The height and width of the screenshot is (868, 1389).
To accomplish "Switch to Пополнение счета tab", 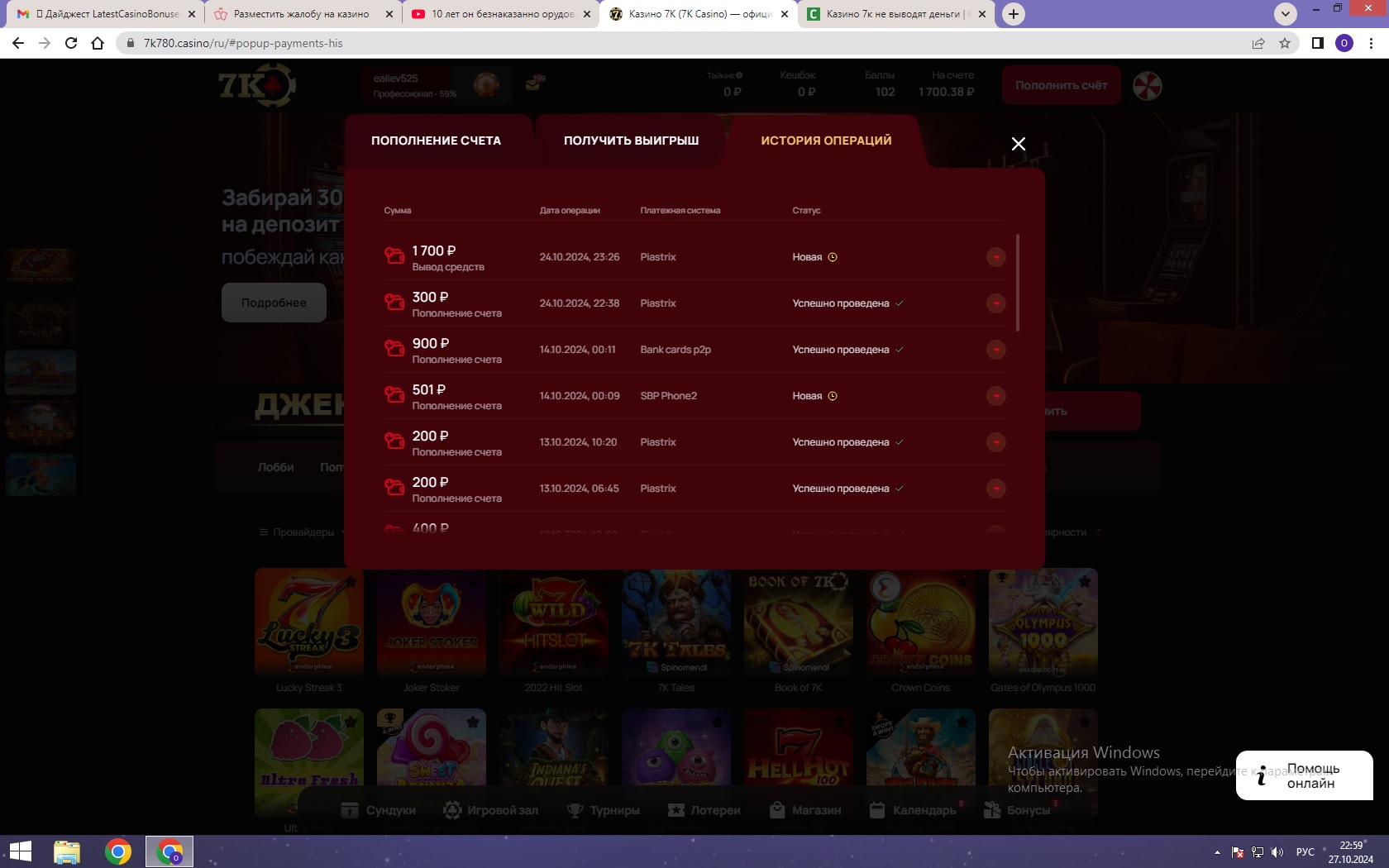I will coord(436,141).
